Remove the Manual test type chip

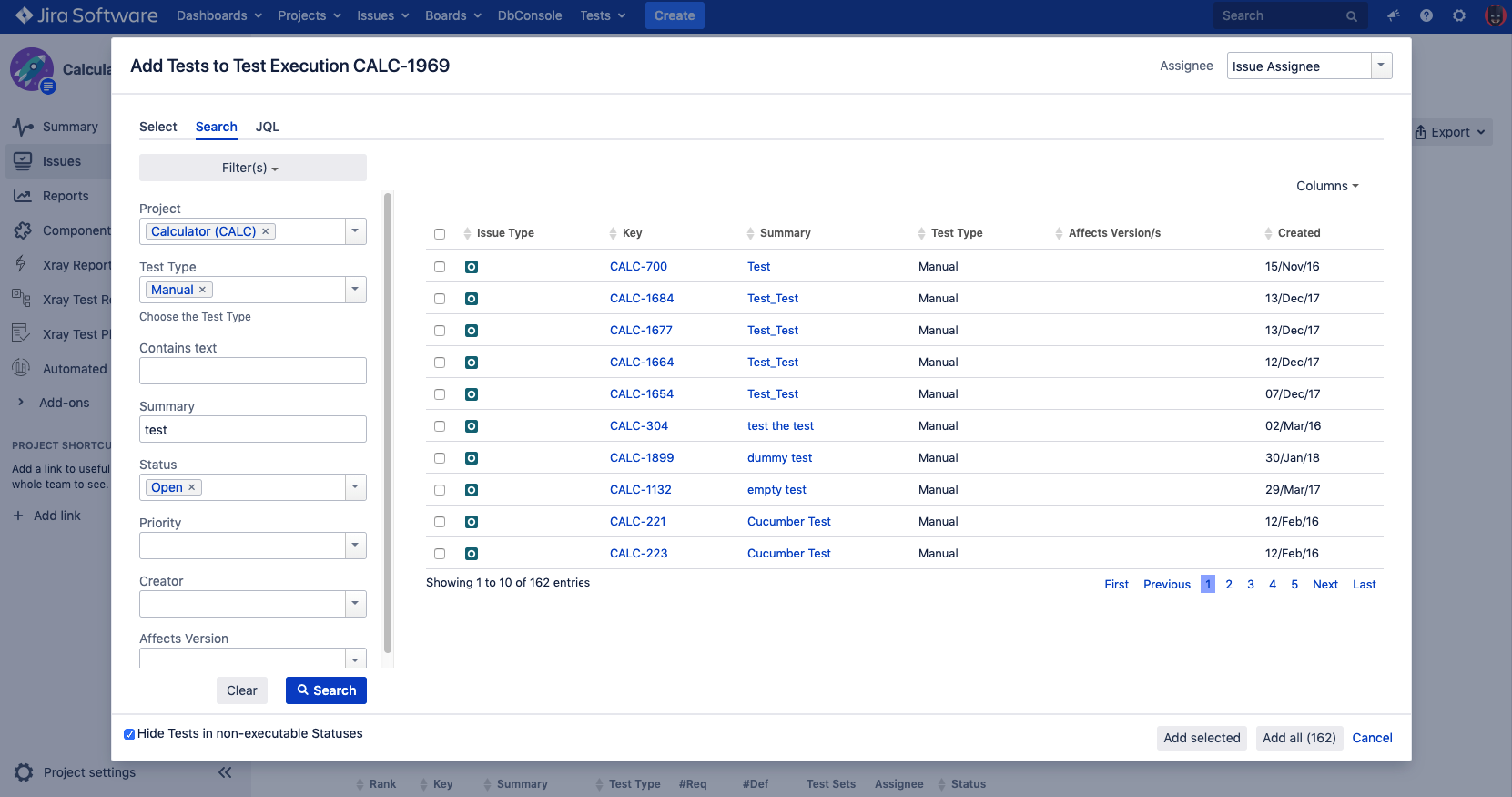(x=203, y=290)
